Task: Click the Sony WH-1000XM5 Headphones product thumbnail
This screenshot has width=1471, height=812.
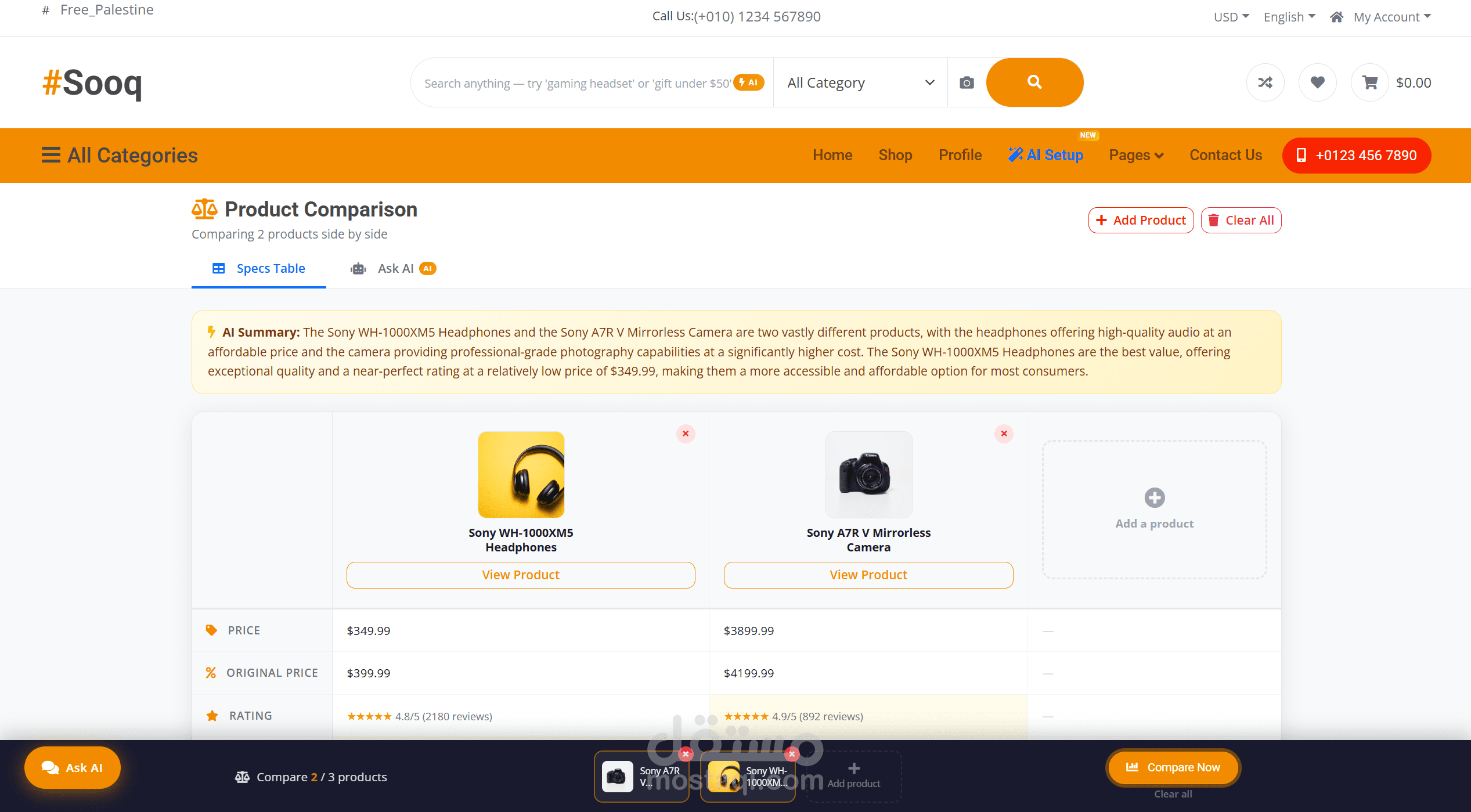Action: coord(521,474)
